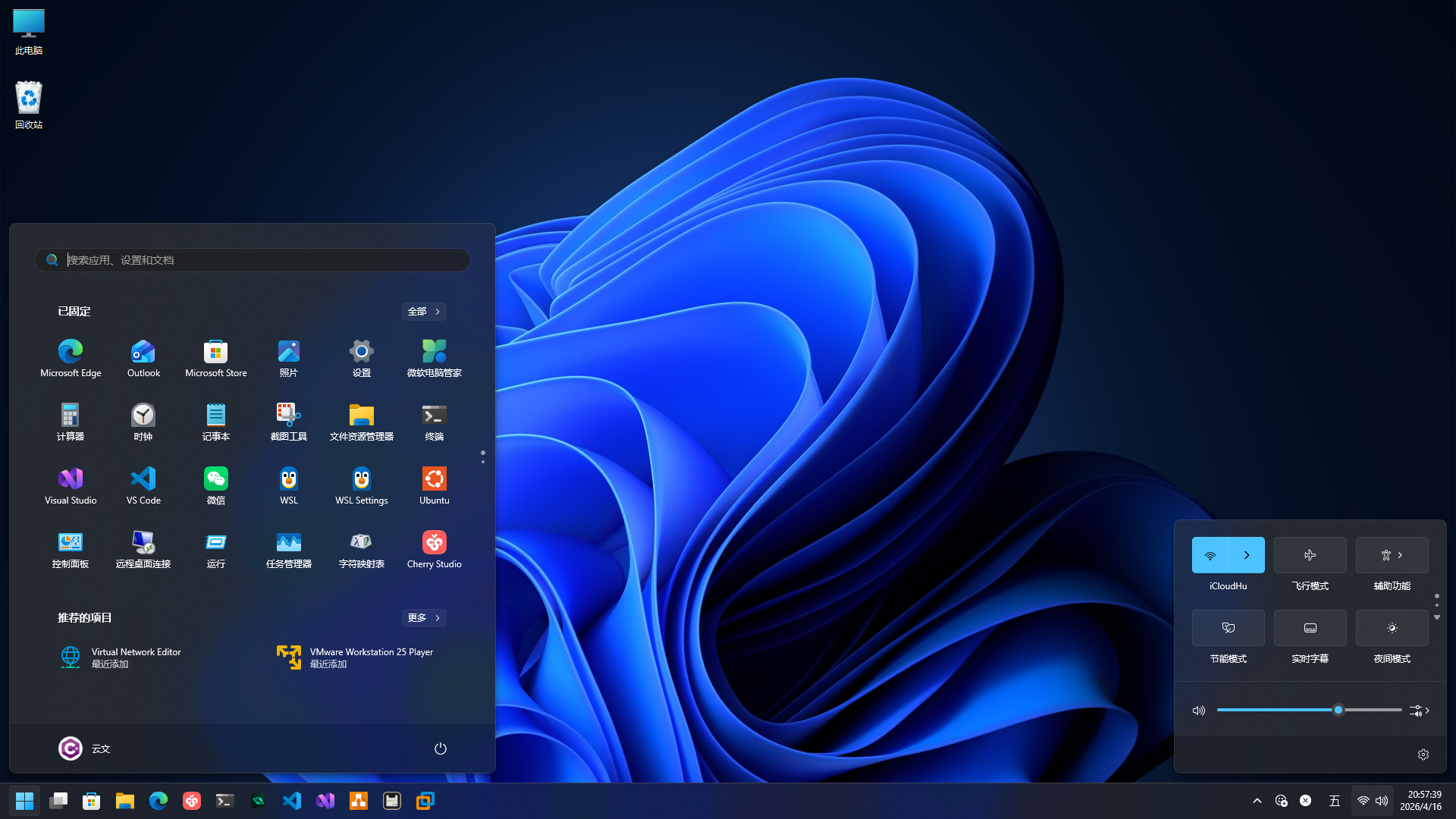Show 全部 all apps list
Viewport: 1456px width, 819px height.
tap(423, 312)
